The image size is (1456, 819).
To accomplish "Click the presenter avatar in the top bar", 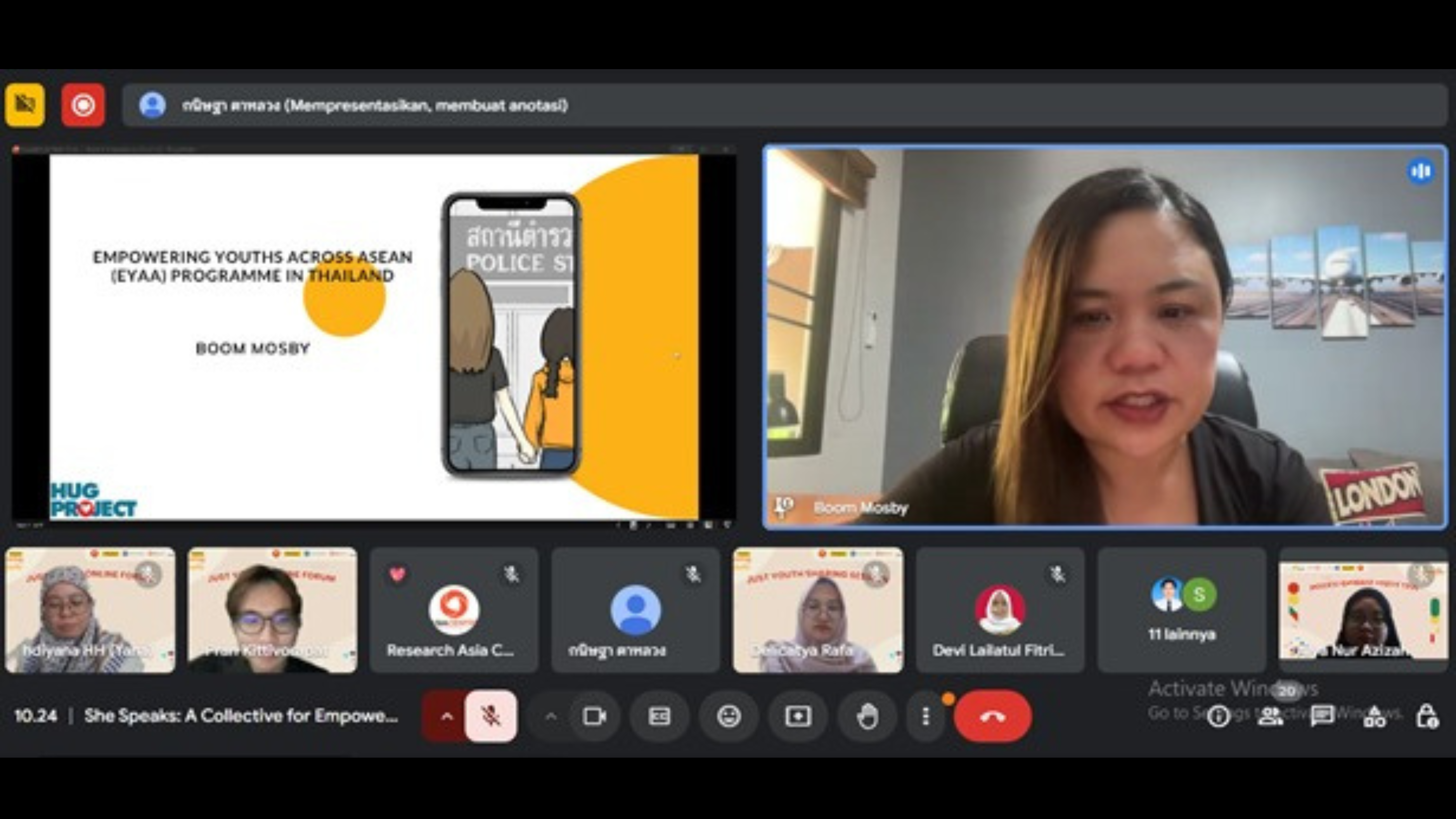I will click(152, 105).
